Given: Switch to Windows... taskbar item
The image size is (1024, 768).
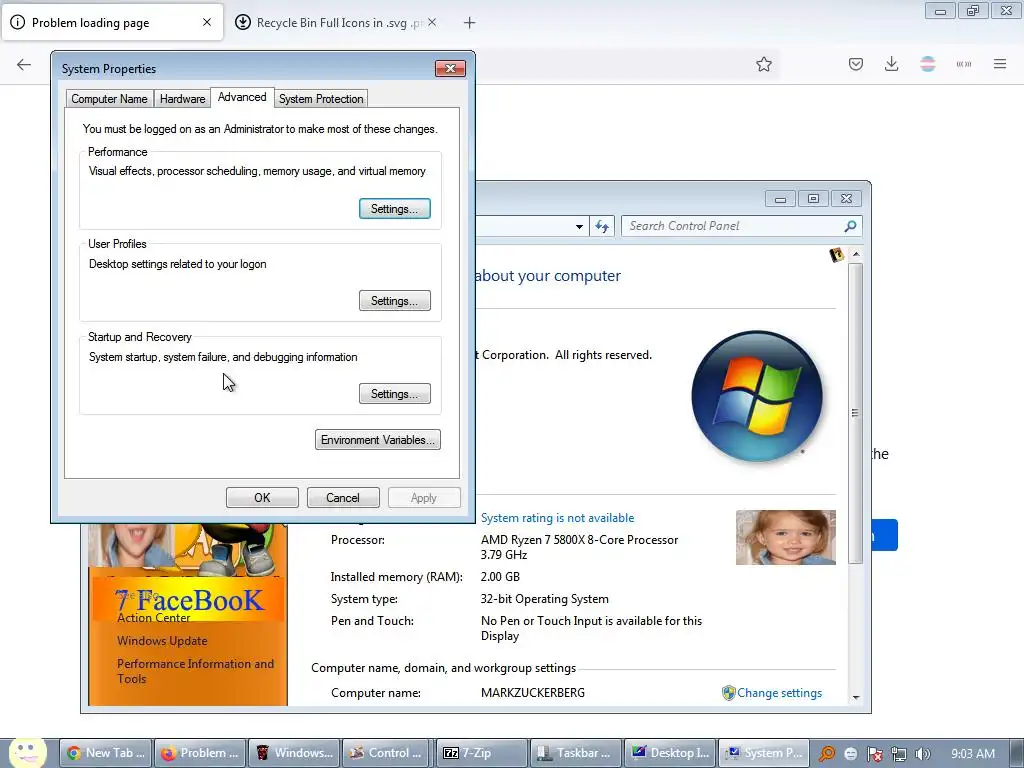Looking at the screenshot, I should click(x=294, y=753).
